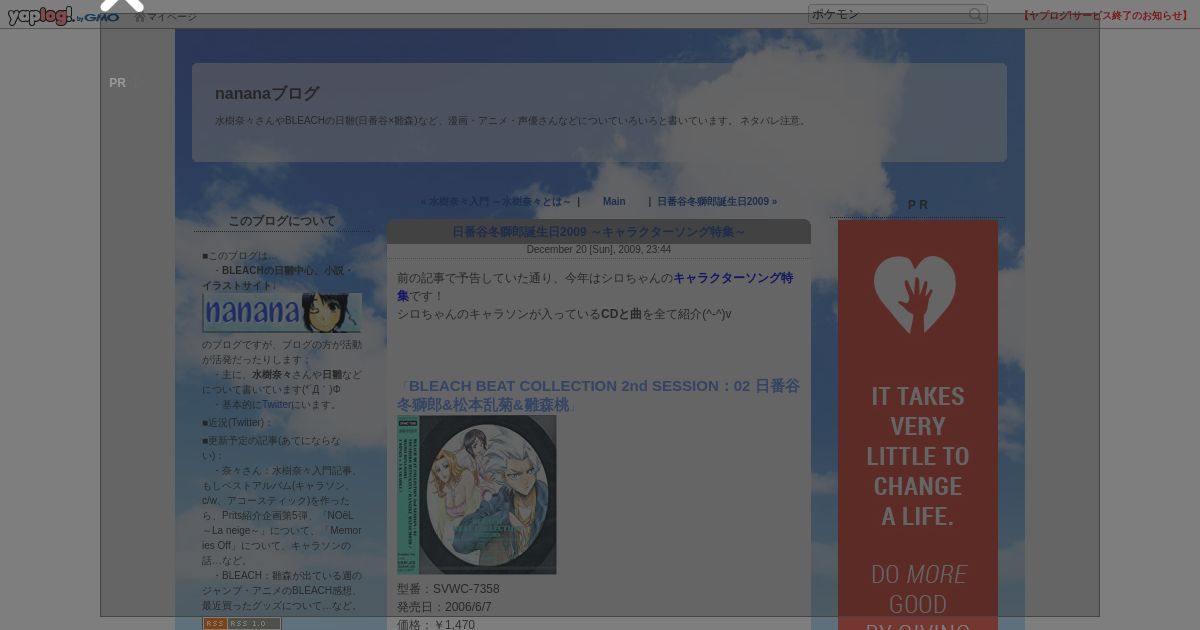
Task: Click the PR label above right ad
Action: point(918,205)
